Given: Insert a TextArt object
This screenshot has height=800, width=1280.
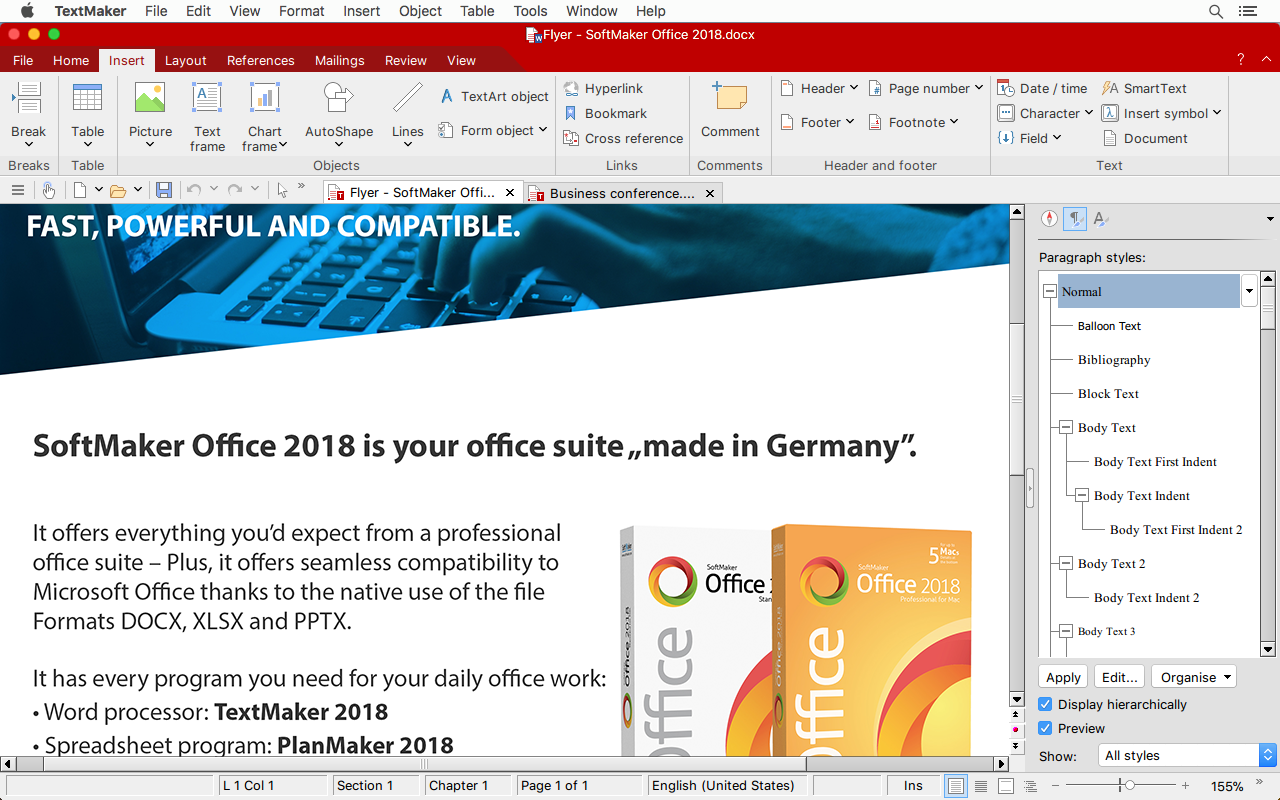Looking at the screenshot, I should [x=494, y=96].
